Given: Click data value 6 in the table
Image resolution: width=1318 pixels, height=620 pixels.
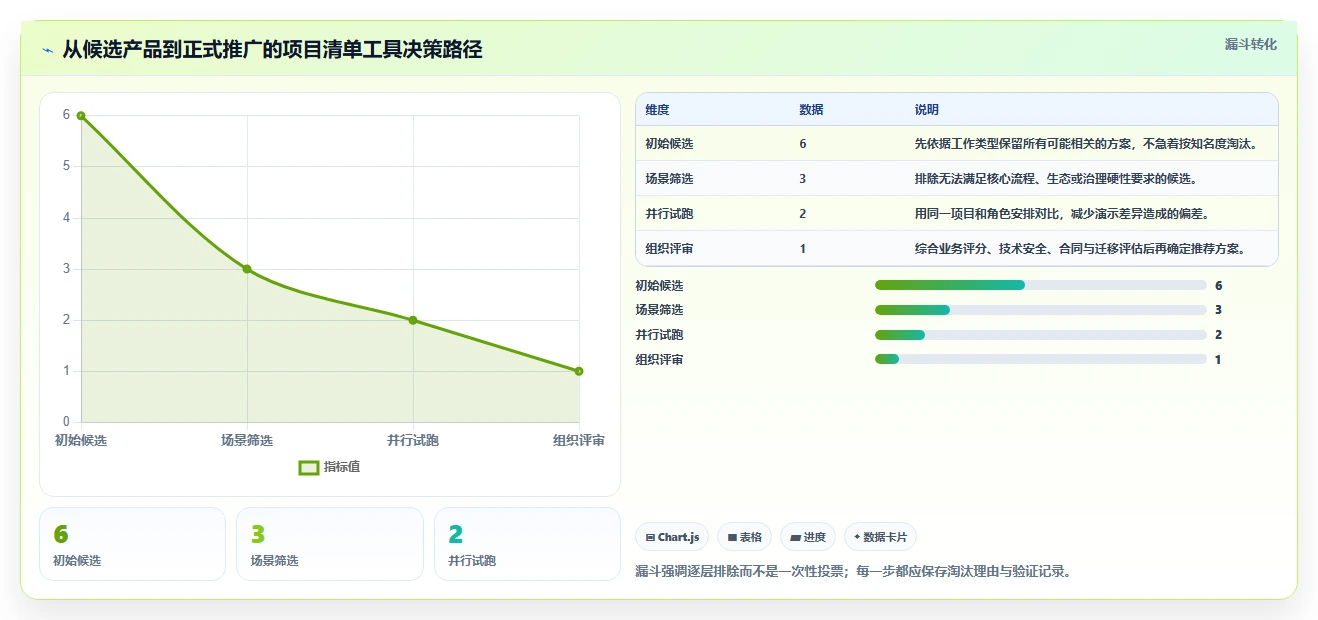Looking at the screenshot, I should [x=803, y=144].
